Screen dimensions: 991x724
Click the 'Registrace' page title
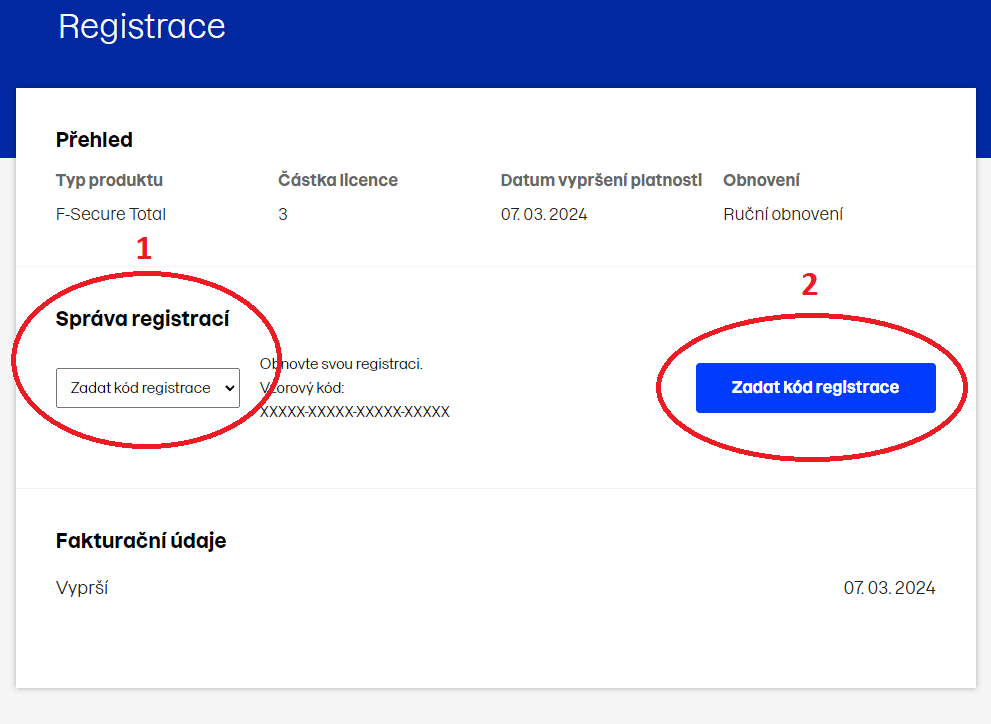(142, 27)
